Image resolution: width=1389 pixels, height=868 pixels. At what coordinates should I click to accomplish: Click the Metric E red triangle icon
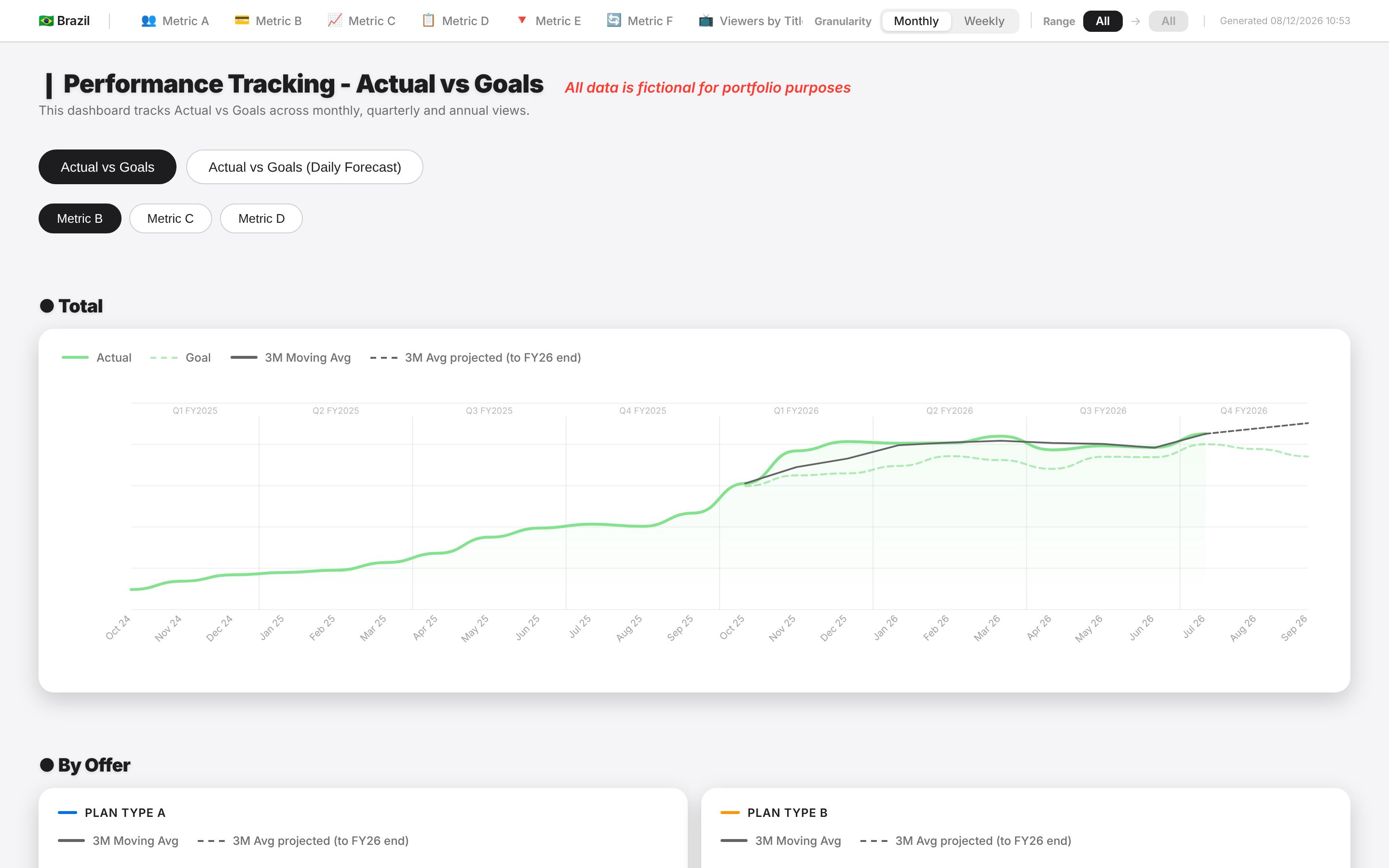tap(522, 20)
